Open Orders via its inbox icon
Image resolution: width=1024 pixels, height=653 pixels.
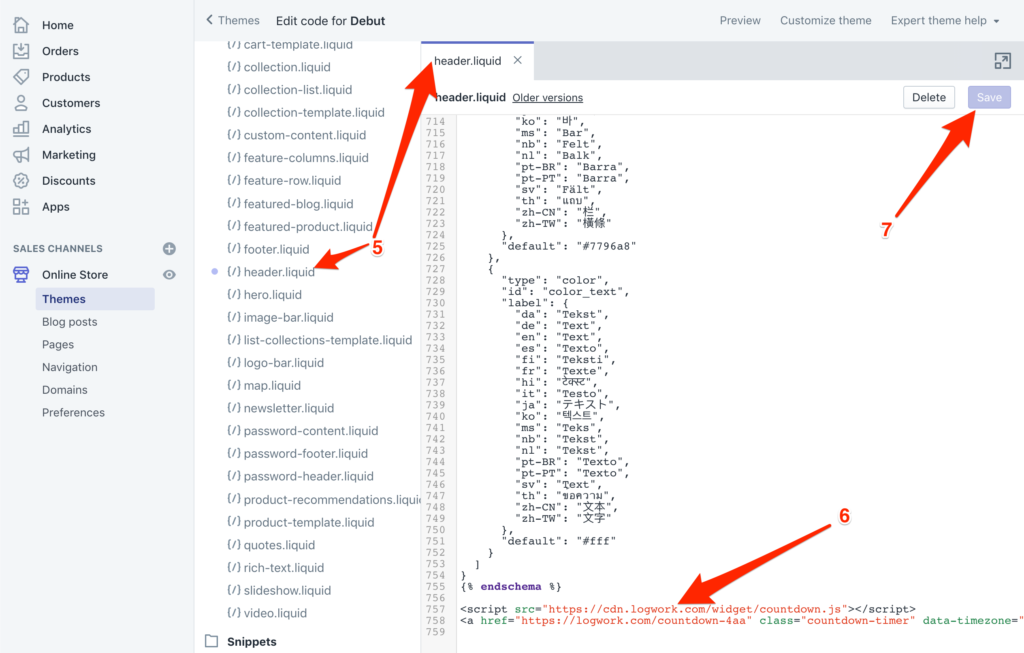[21, 51]
